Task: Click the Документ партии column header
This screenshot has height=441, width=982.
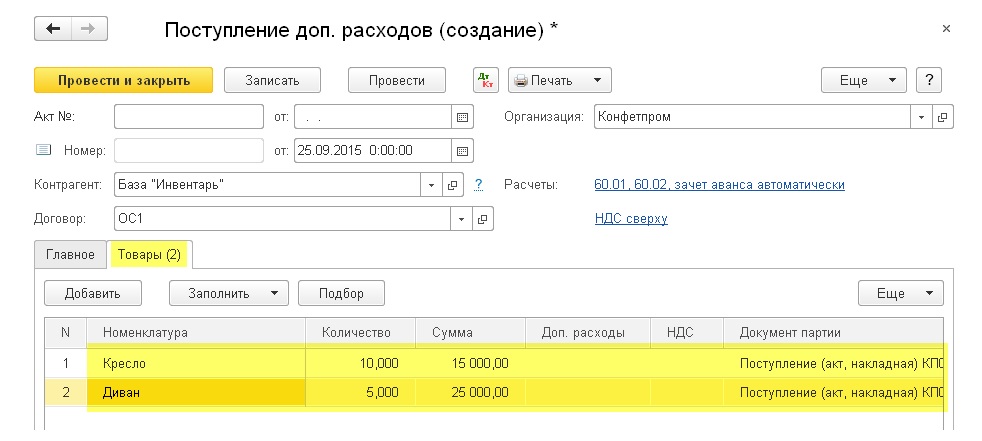Action: [x=834, y=333]
